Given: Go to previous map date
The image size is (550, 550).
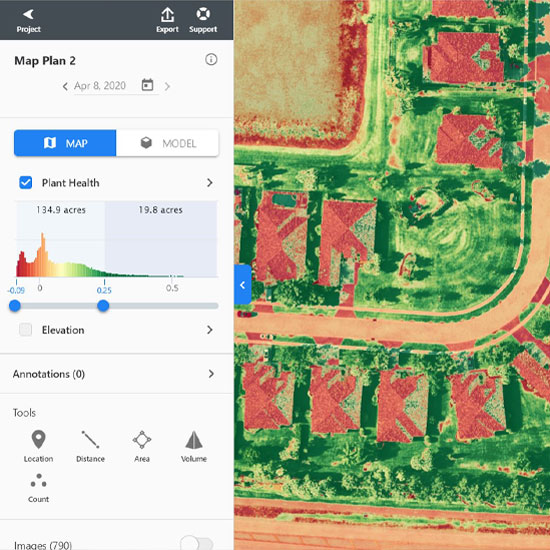Looking at the screenshot, I should (x=65, y=86).
